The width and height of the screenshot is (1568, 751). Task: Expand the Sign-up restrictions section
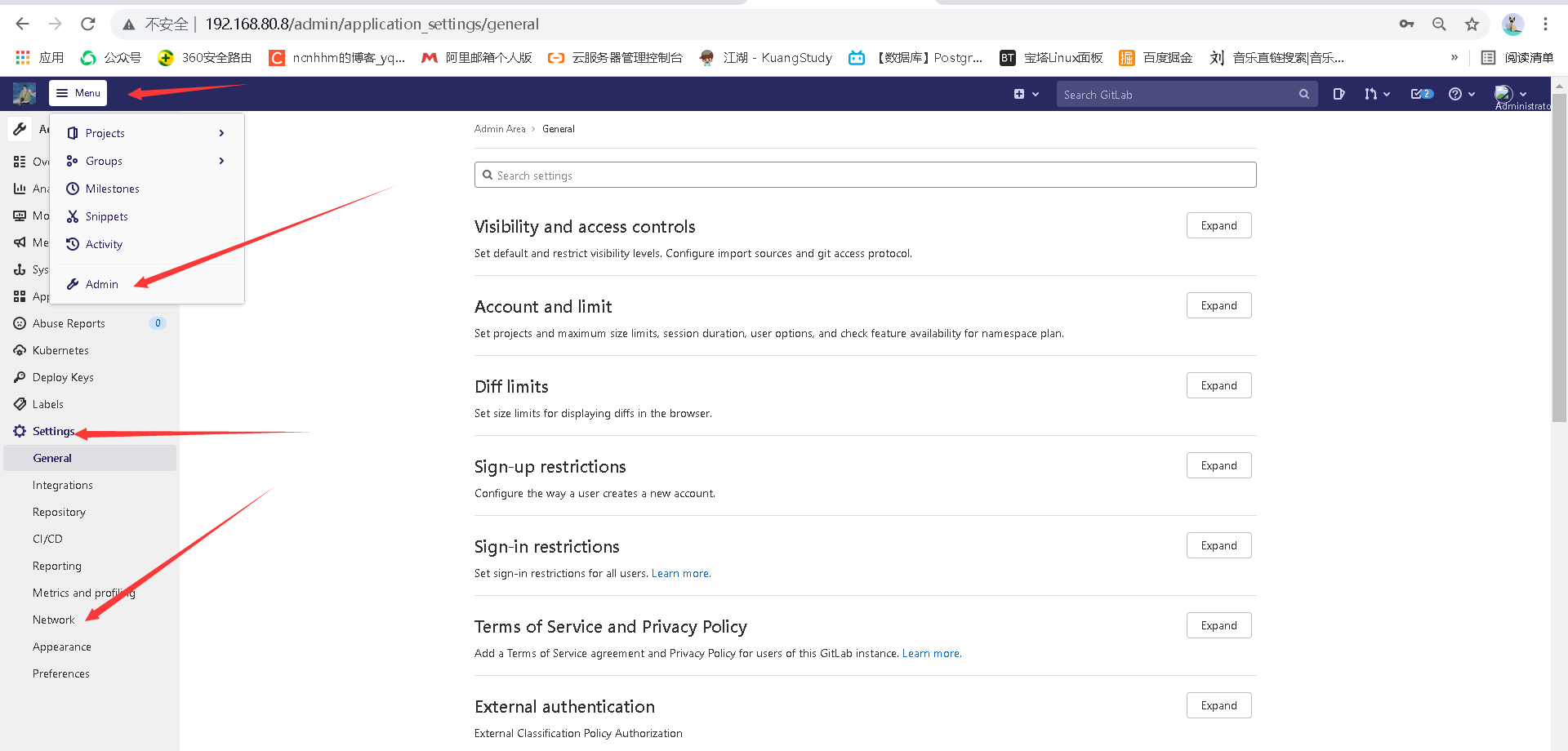click(1218, 465)
